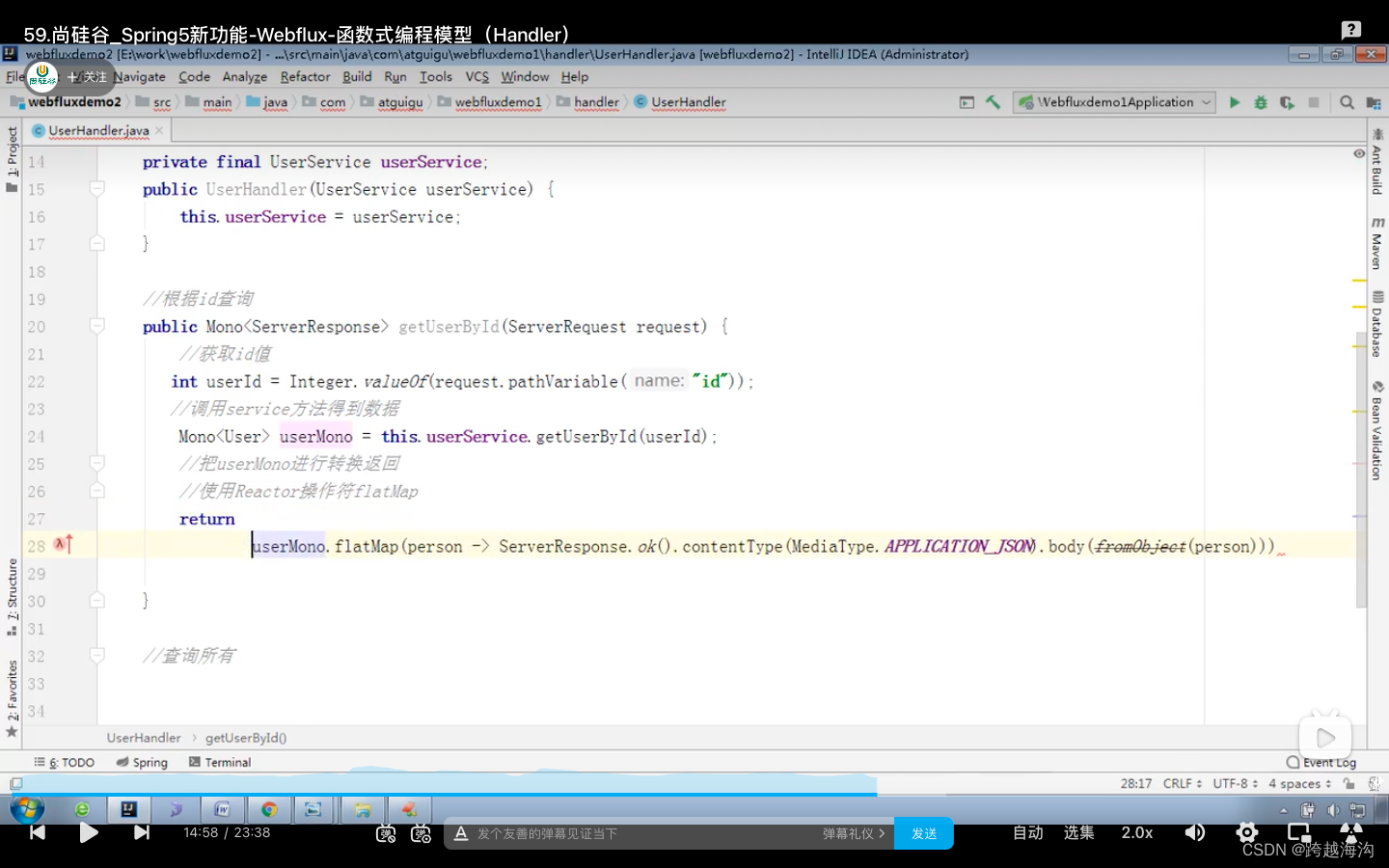This screenshot has width=1389, height=868.
Task: Send the danmaku with 发送 button
Action: pos(924,833)
